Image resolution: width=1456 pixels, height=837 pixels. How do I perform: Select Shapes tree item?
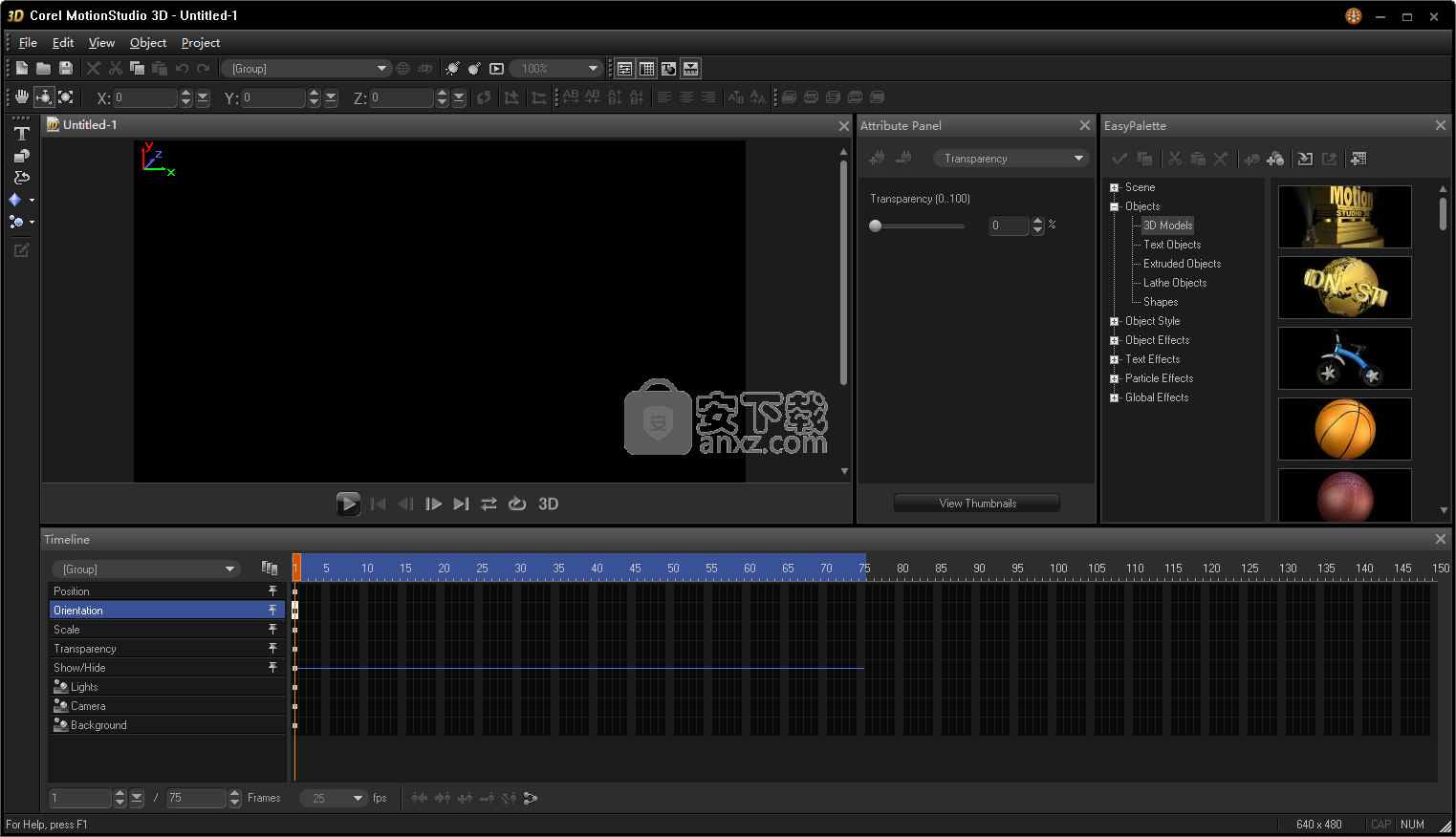point(1161,302)
